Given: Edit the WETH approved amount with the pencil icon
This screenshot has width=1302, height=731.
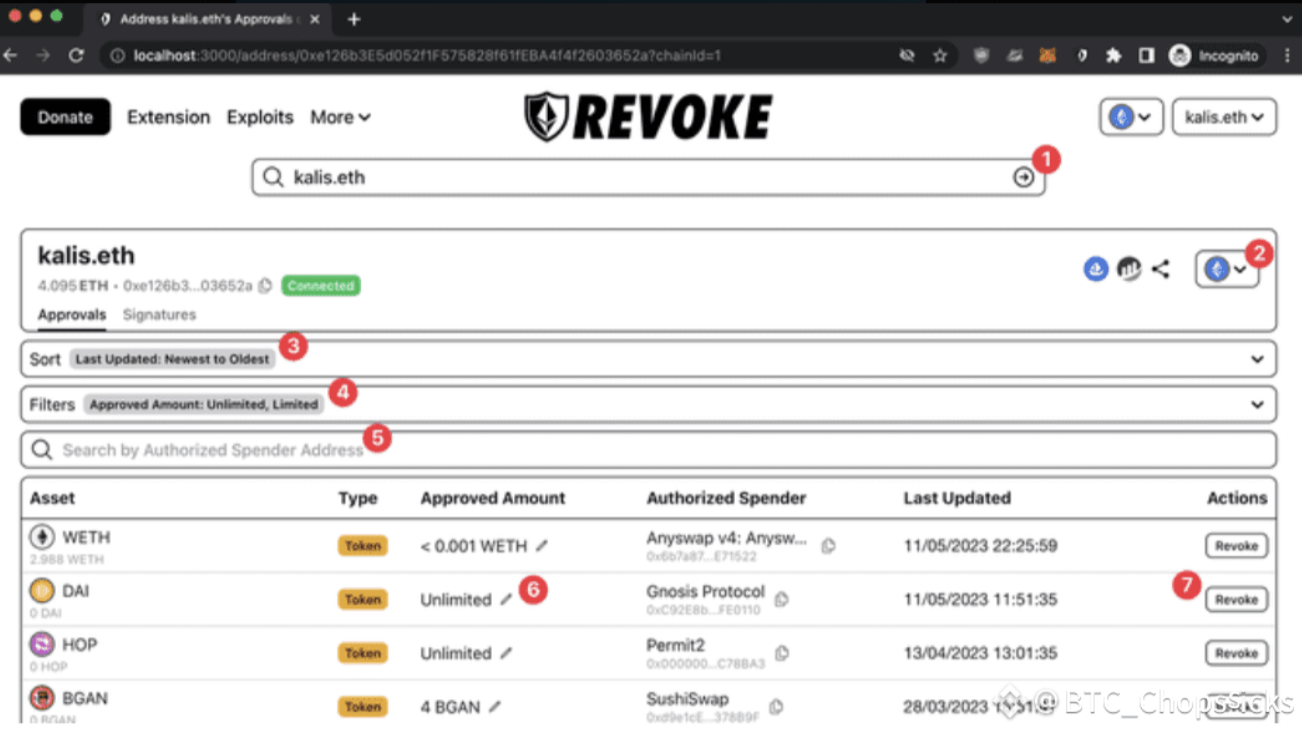Looking at the screenshot, I should [542, 546].
